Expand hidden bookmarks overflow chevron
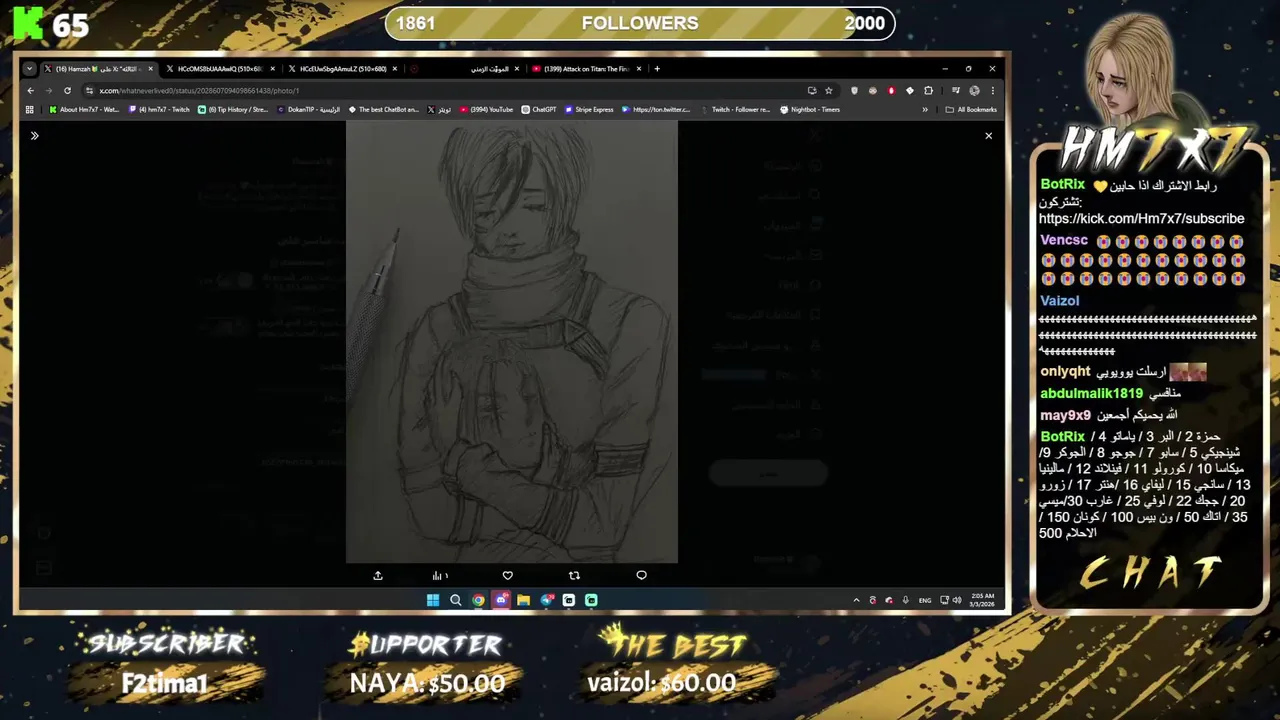Image resolution: width=1280 pixels, height=720 pixels. [925, 110]
